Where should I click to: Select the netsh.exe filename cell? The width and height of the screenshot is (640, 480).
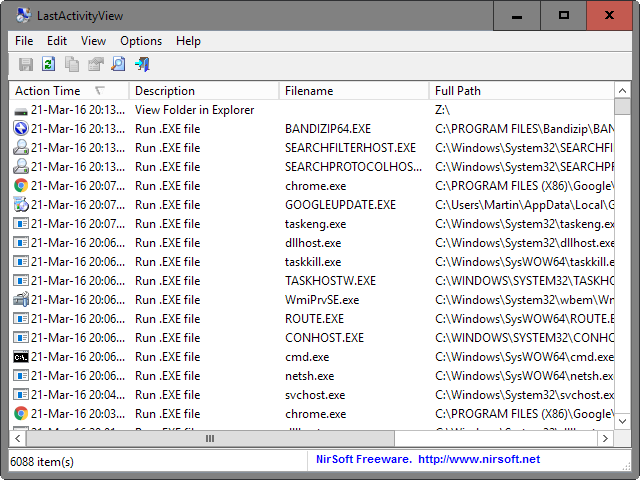pyautogui.click(x=309, y=376)
